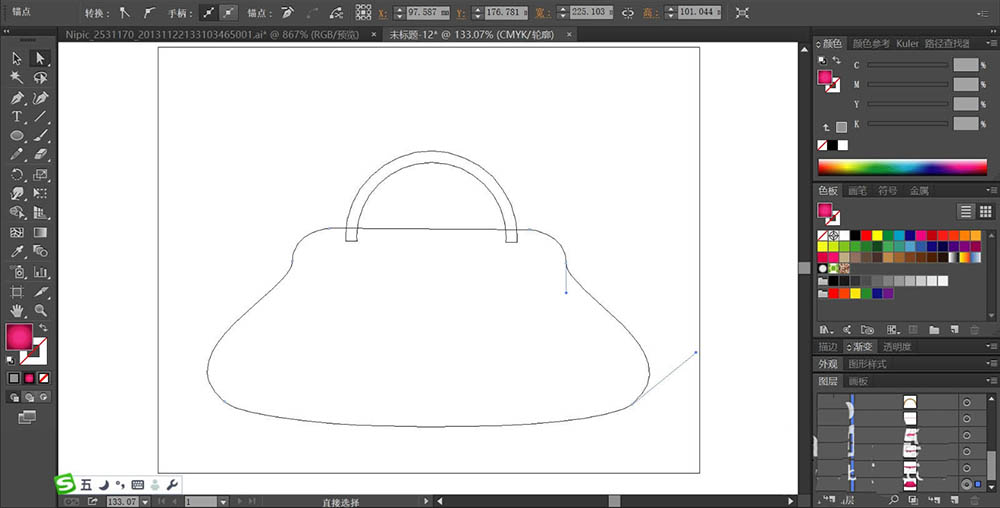
Task: Open the zoom level dropdown in status bar
Action: click(145, 502)
